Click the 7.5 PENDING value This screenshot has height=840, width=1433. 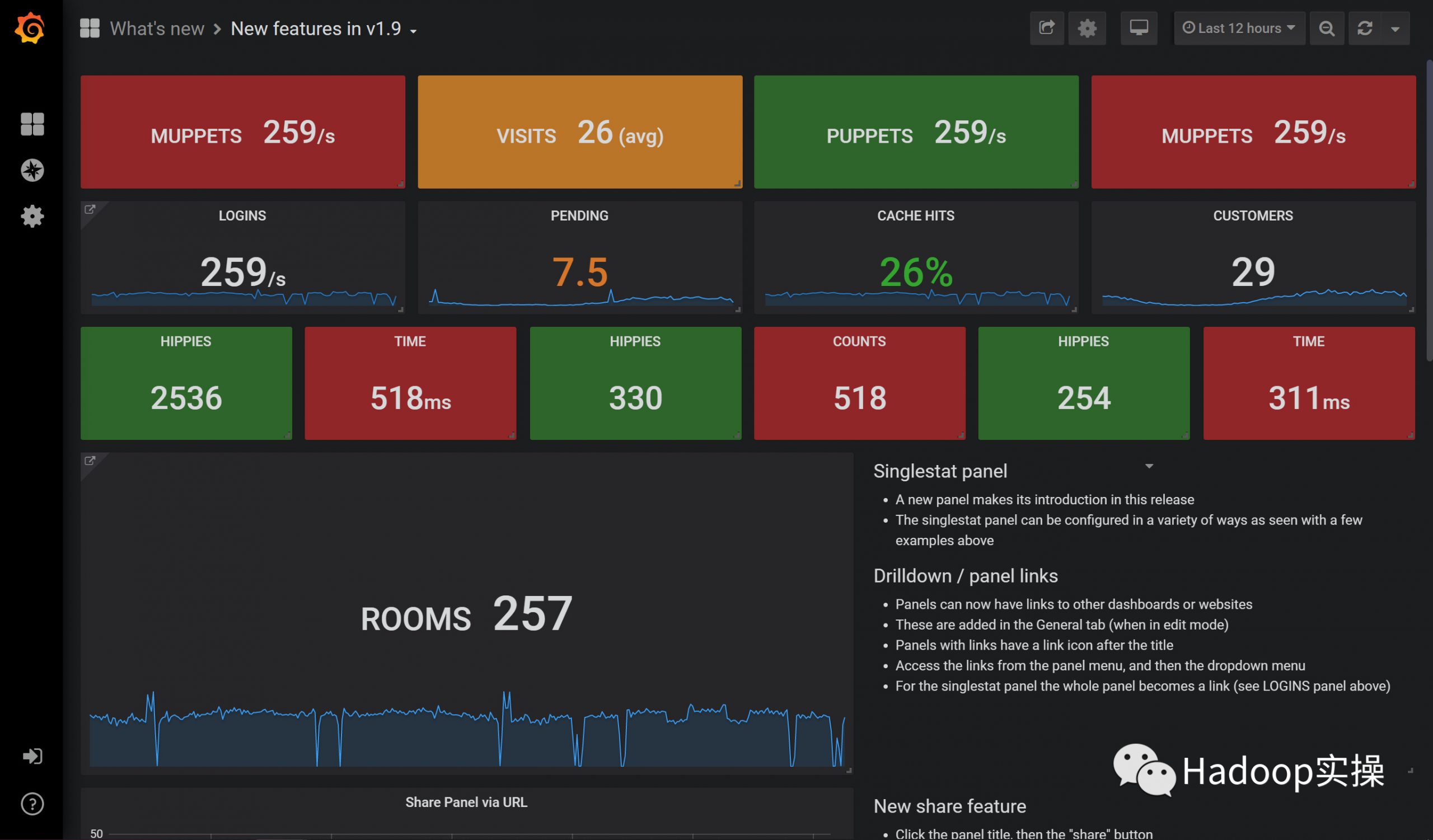[579, 271]
